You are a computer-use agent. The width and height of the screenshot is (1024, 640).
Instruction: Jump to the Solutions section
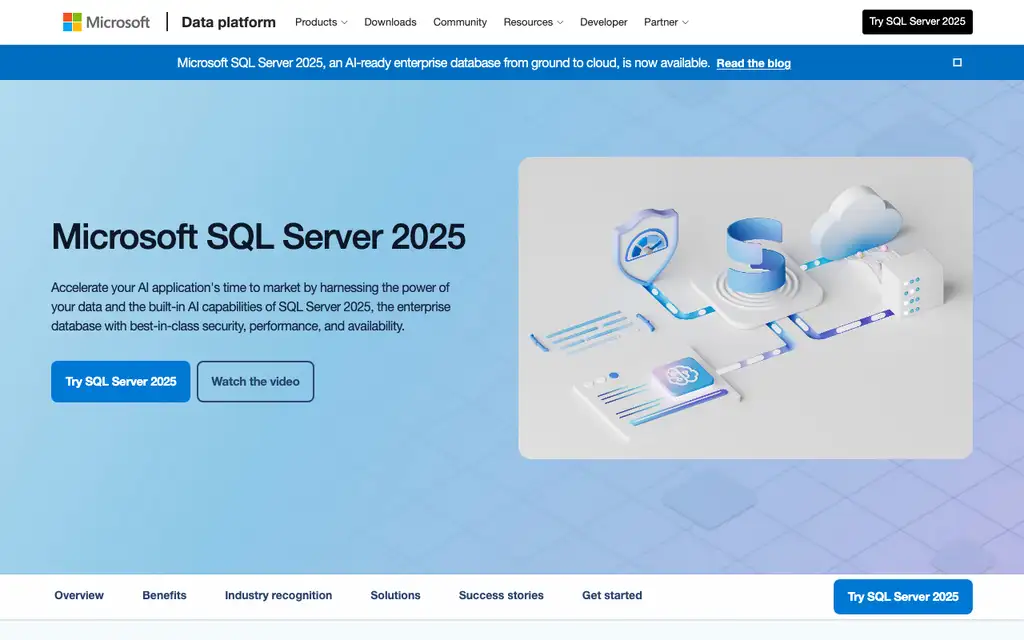coord(395,596)
